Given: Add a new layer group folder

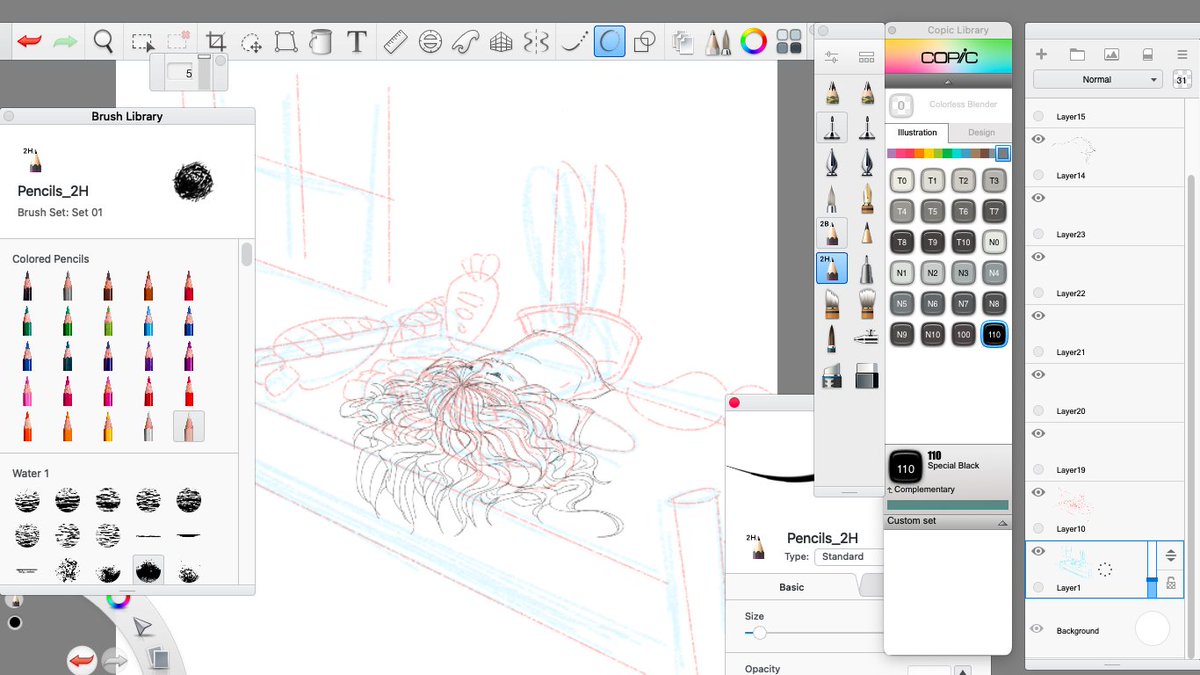Looking at the screenshot, I should pyautogui.click(x=1076, y=54).
